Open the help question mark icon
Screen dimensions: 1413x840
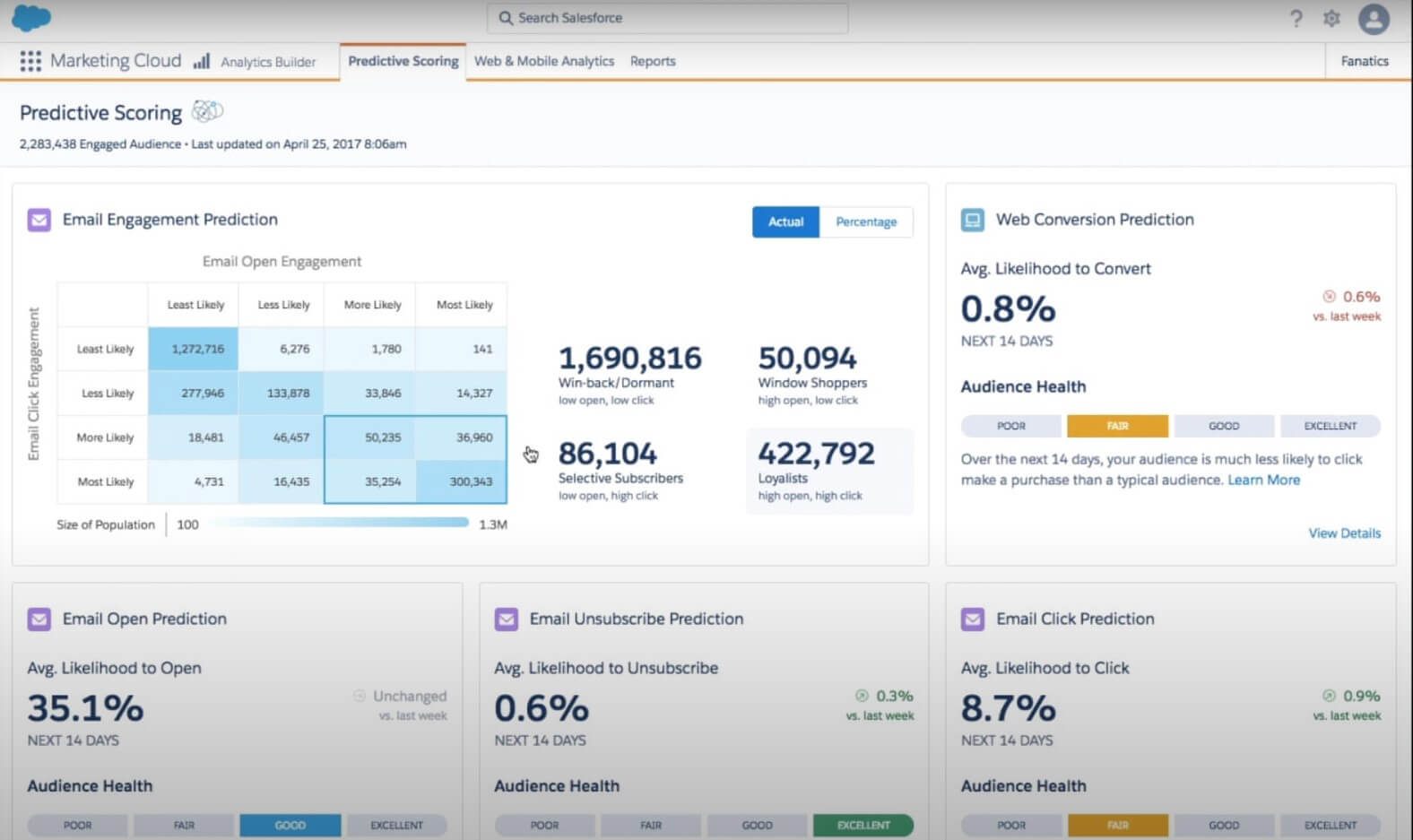pyautogui.click(x=1296, y=18)
